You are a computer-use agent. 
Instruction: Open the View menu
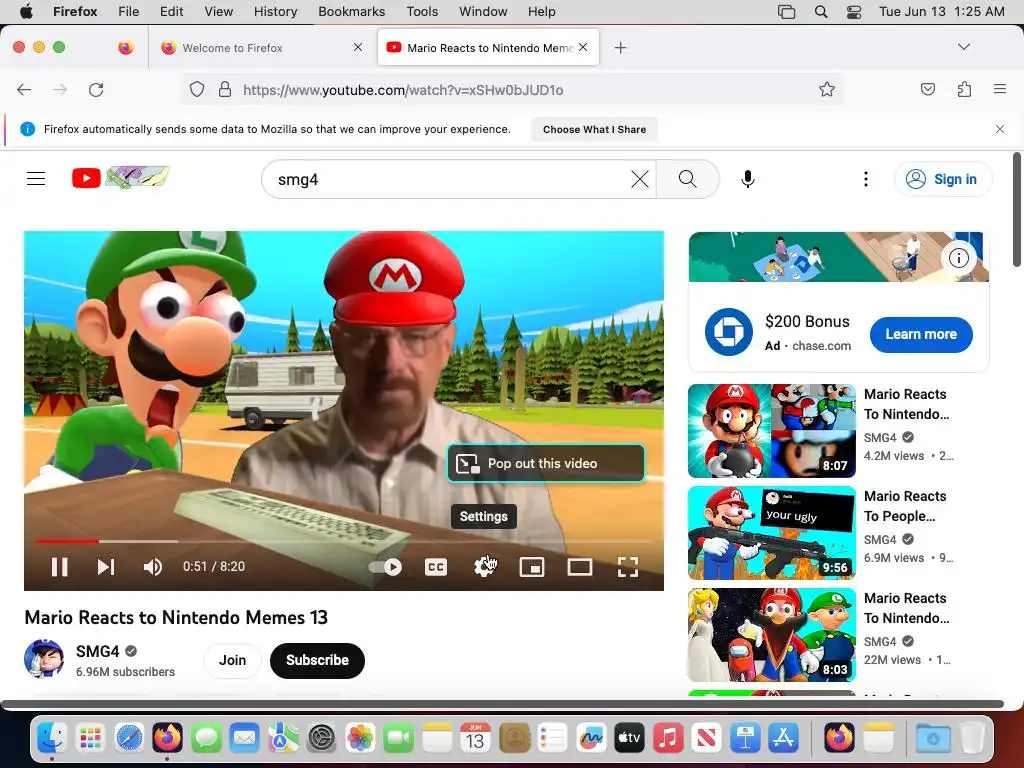coord(218,12)
